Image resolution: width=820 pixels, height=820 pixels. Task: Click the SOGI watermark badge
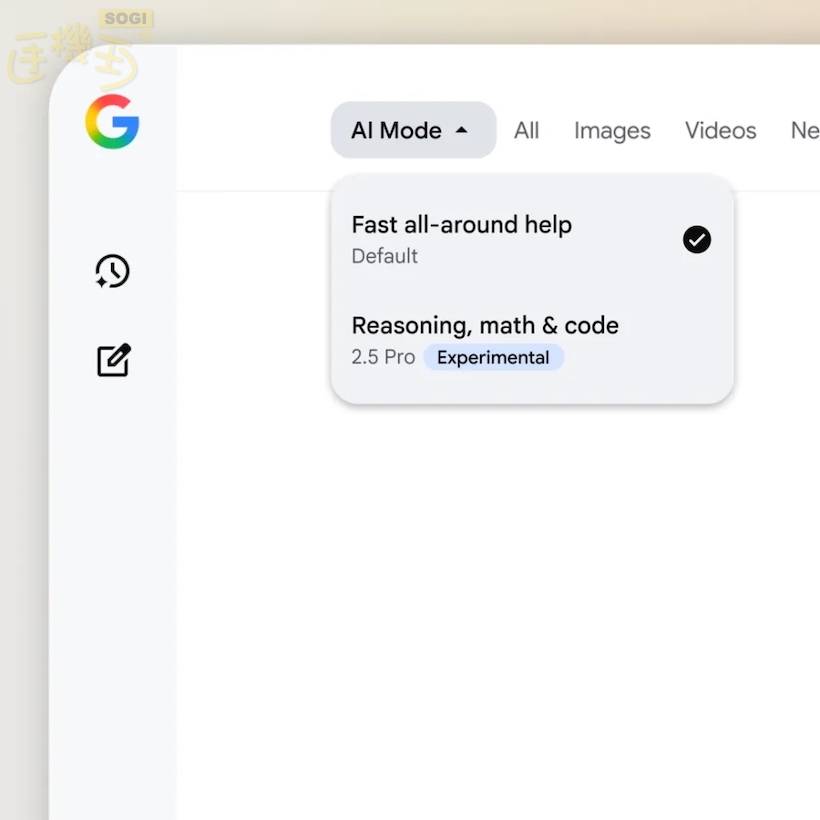[x=124, y=20]
